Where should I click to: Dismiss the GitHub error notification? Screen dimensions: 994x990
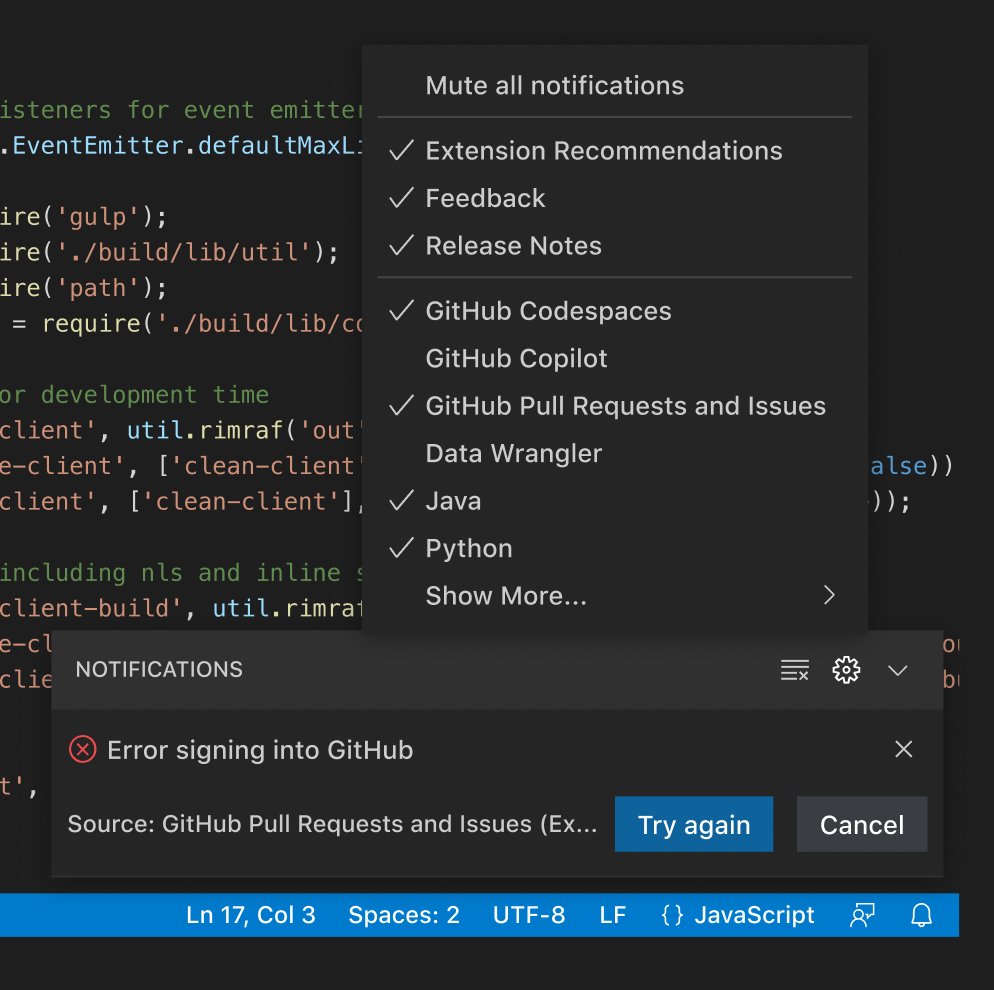903,749
